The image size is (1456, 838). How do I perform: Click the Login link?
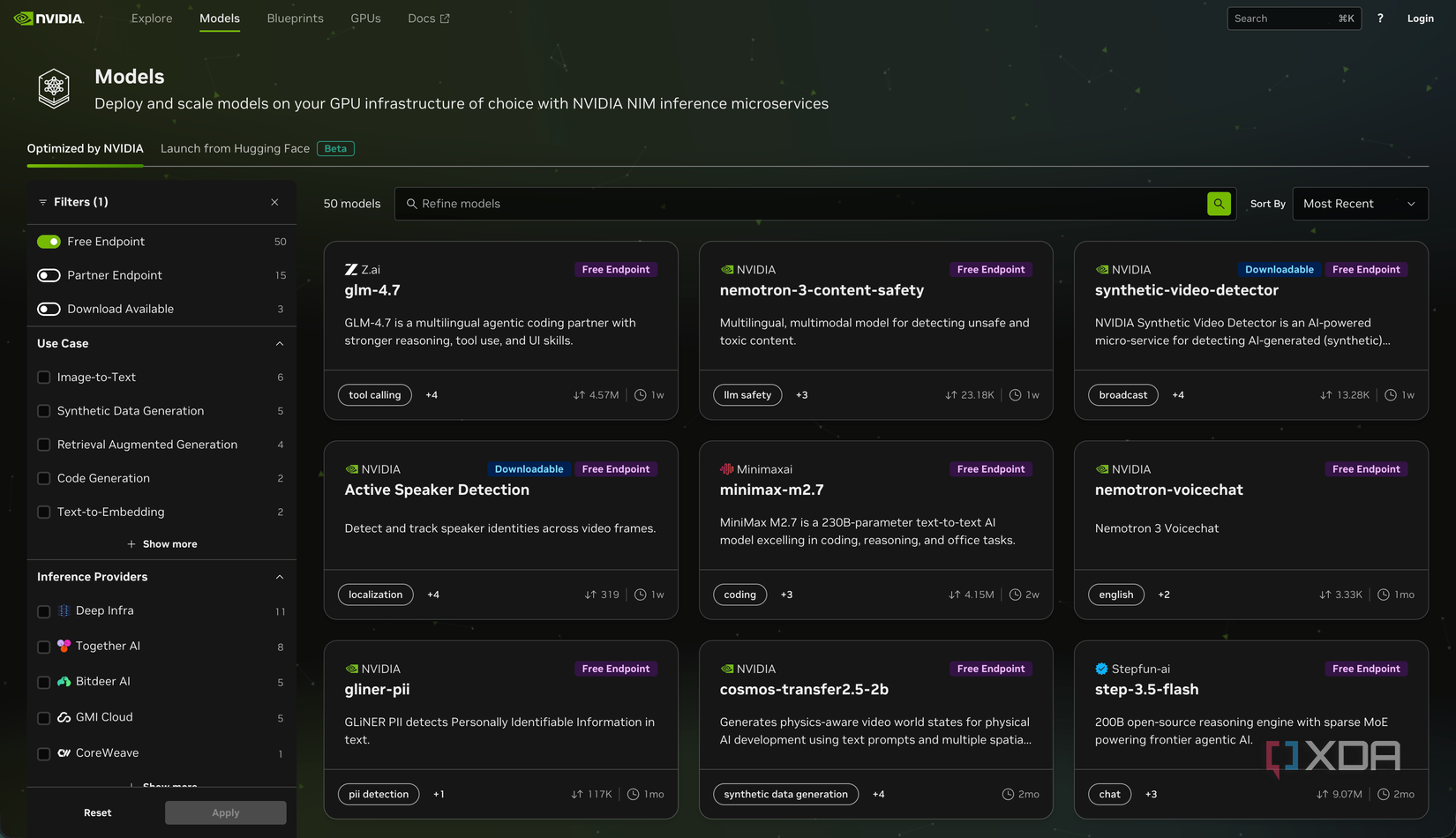[x=1421, y=19]
